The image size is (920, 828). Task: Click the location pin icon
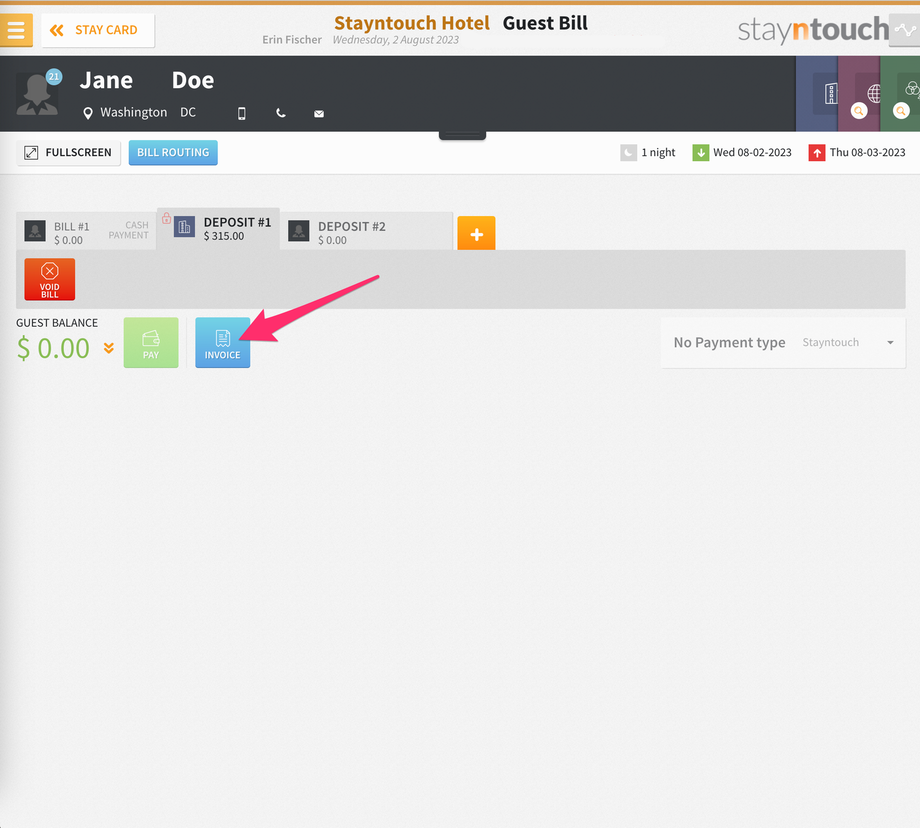[x=87, y=113]
